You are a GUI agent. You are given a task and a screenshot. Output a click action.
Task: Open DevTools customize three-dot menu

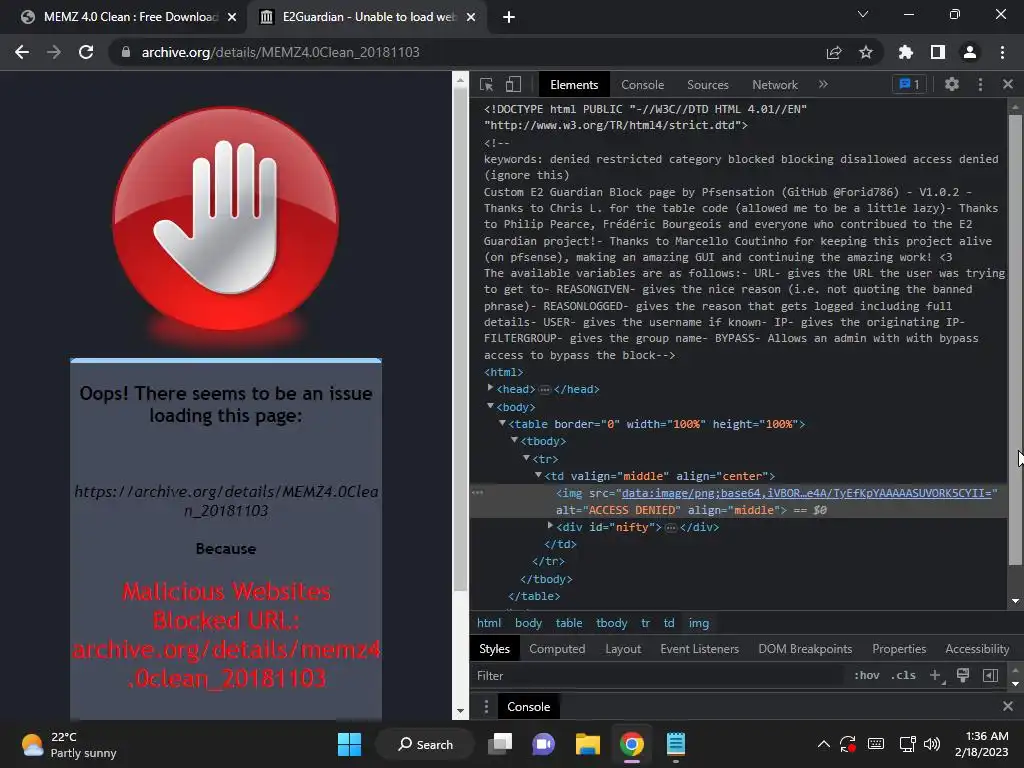(980, 84)
